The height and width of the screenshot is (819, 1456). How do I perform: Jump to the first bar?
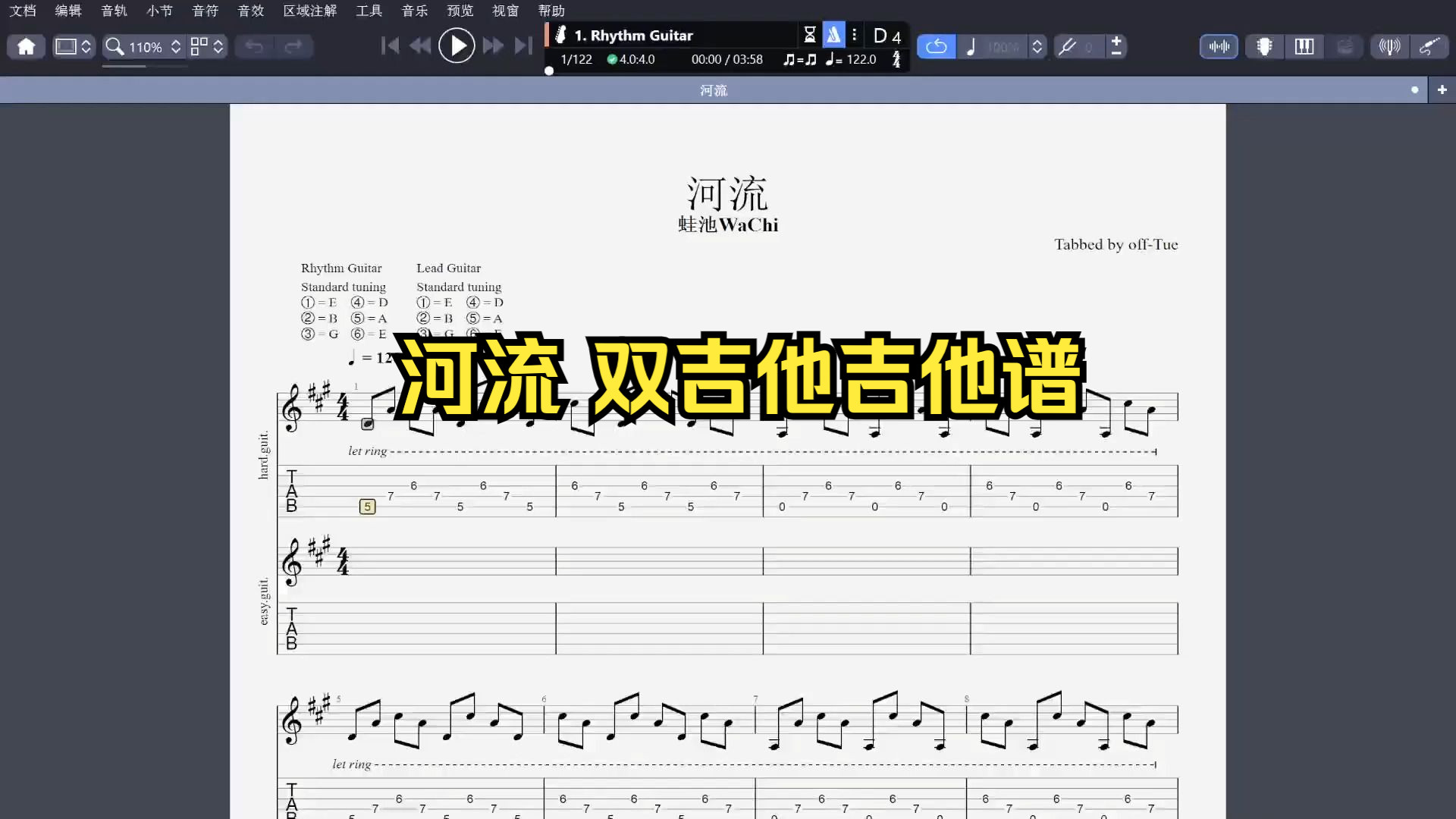pyautogui.click(x=390, y=45)
